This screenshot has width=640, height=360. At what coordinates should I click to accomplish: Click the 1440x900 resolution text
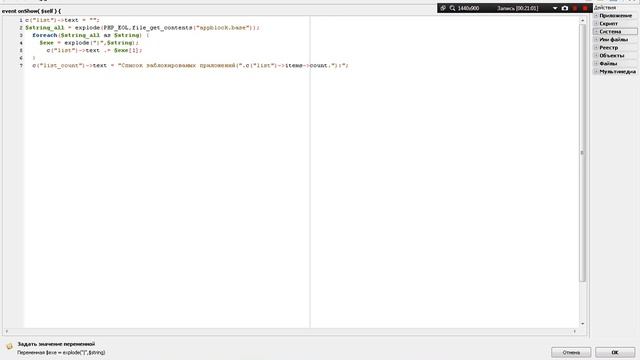pos(468,8)
